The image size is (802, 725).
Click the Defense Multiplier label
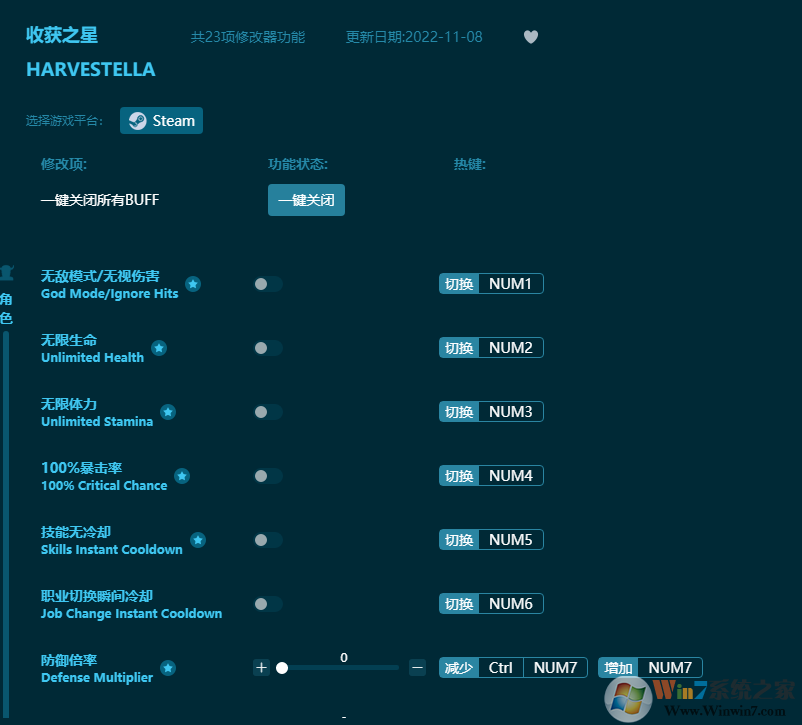pos(97,677)
